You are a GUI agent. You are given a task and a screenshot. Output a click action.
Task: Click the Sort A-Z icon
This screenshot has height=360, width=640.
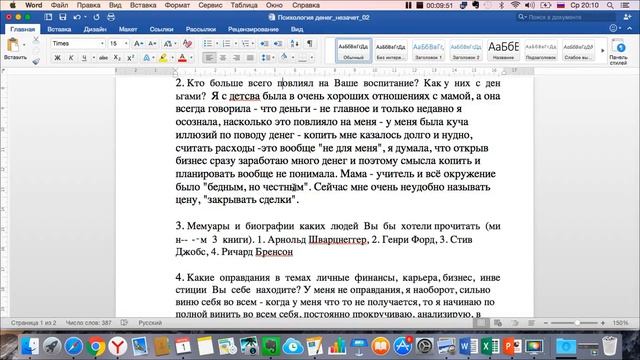[x=294, y=44]
